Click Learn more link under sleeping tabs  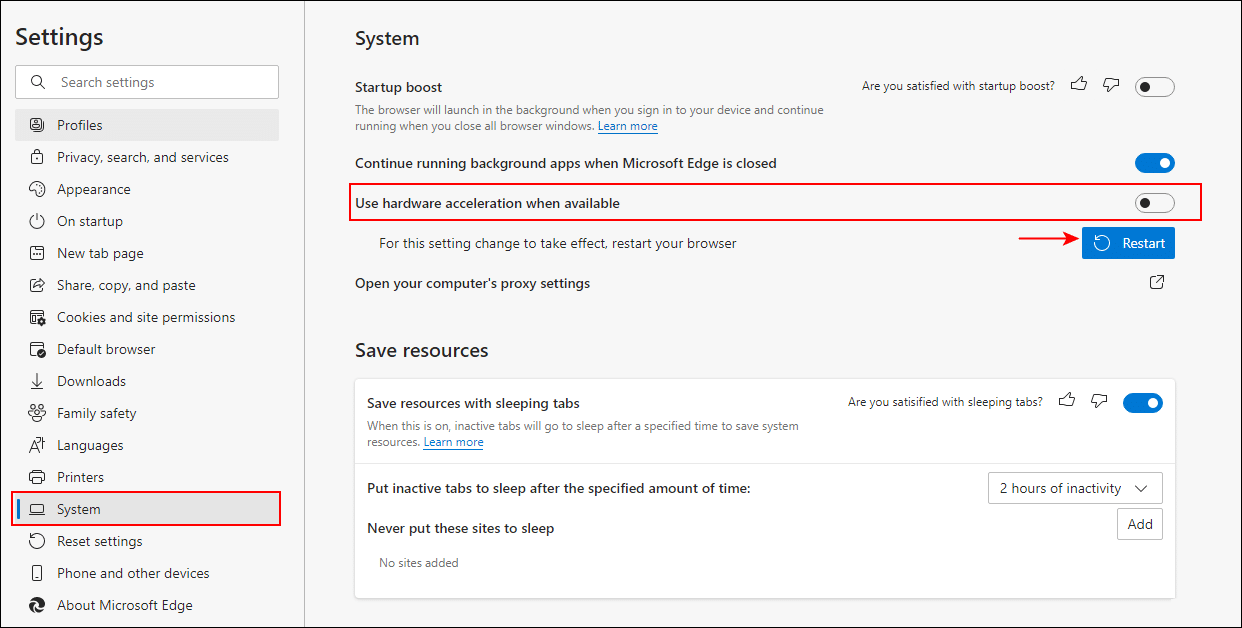coord(453,442)
